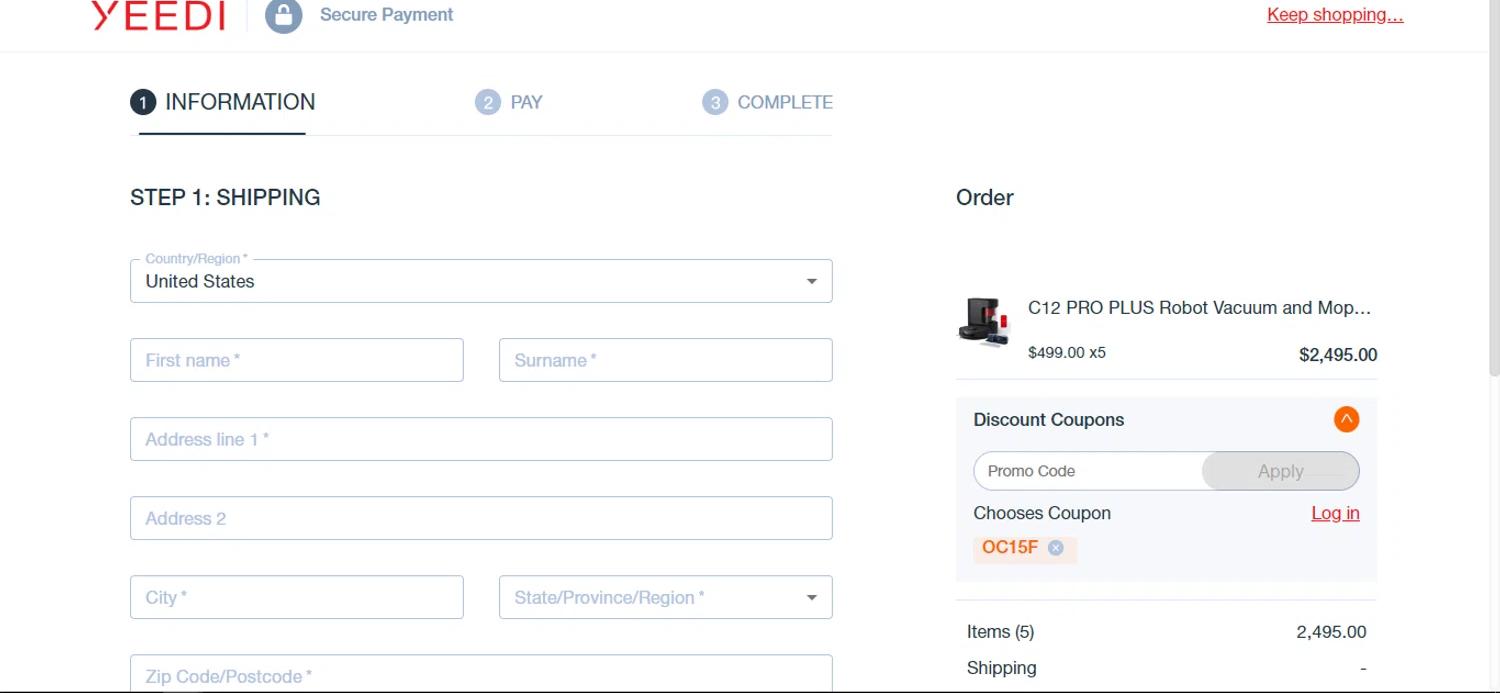1500x693 pixels.
Task: Focus the City field
Action: [x=297, y=597]
